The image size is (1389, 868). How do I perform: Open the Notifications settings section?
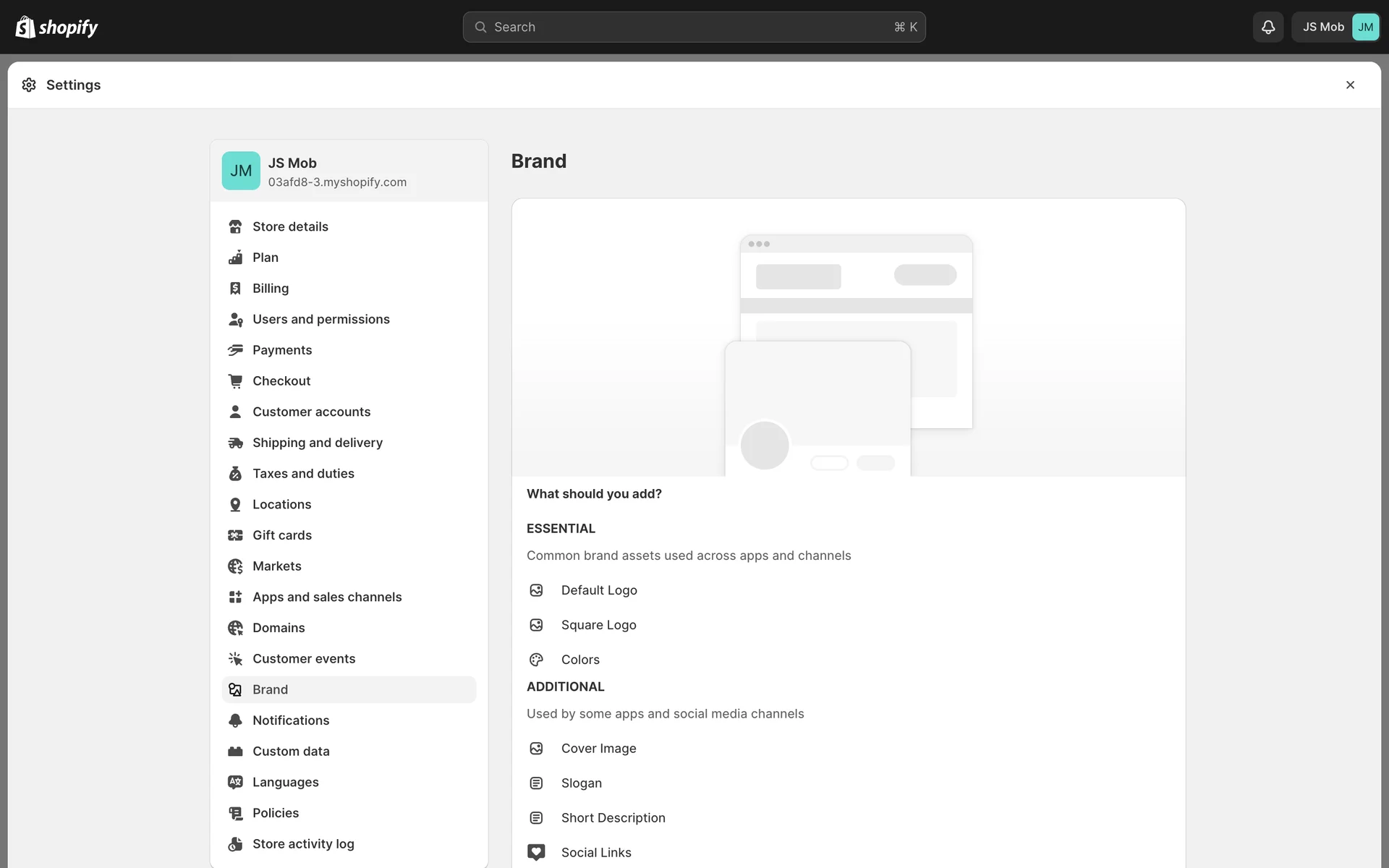(x=291, y=720)
